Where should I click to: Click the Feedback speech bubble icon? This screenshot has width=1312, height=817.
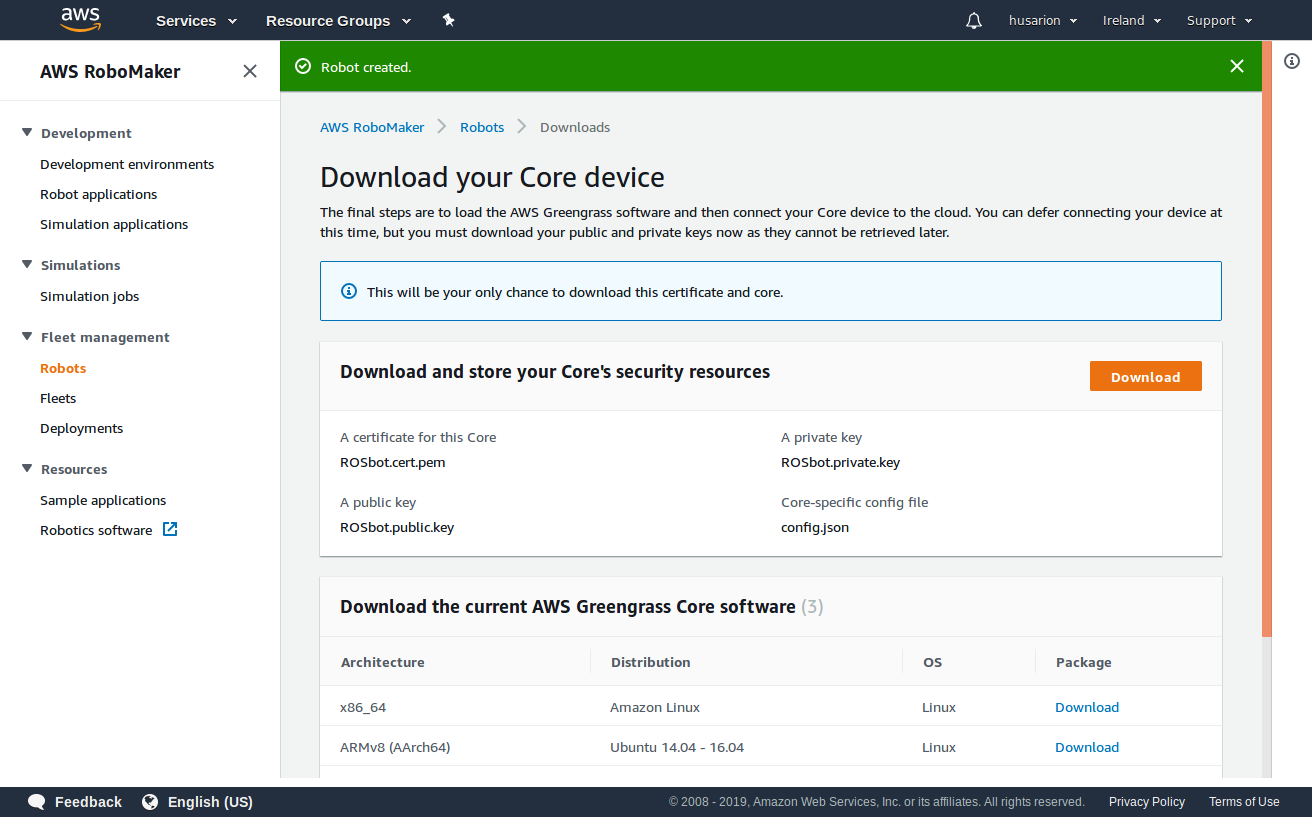click(37, 802)
